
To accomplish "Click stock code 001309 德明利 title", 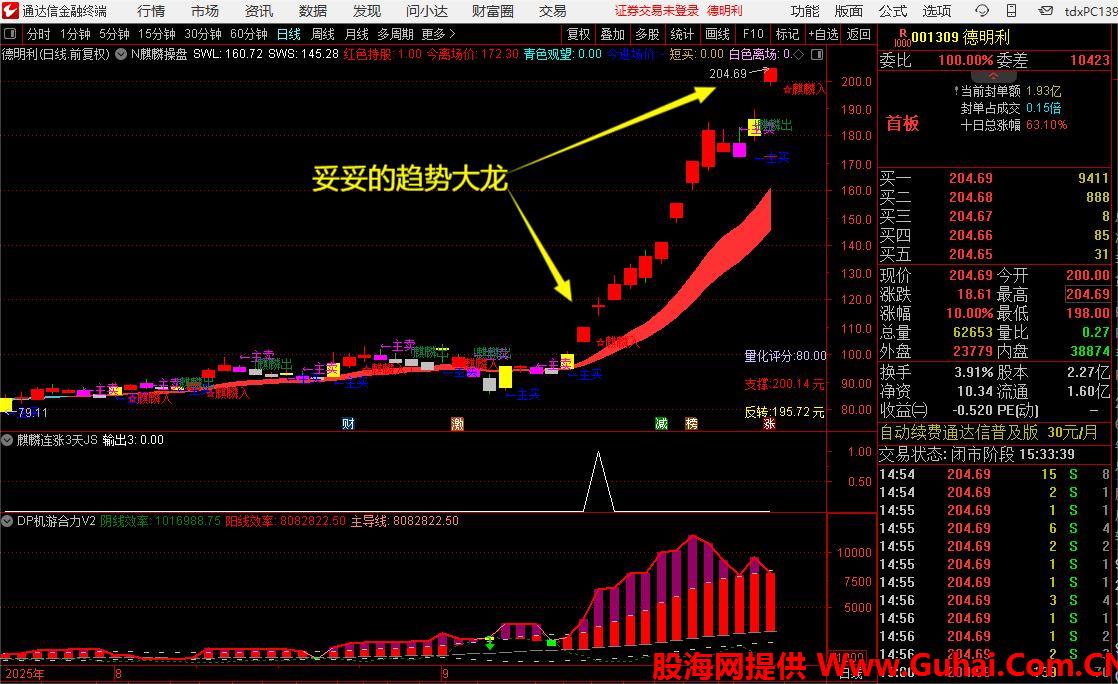I will [960, 37].
